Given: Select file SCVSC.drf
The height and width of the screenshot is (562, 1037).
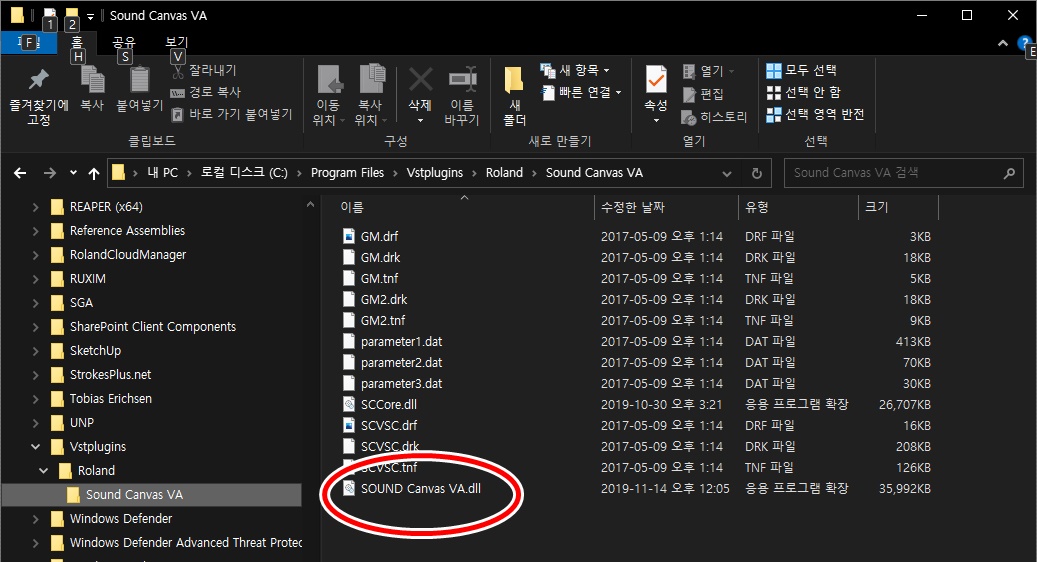Looking at the screenshot, I should (x=389, y=426).
